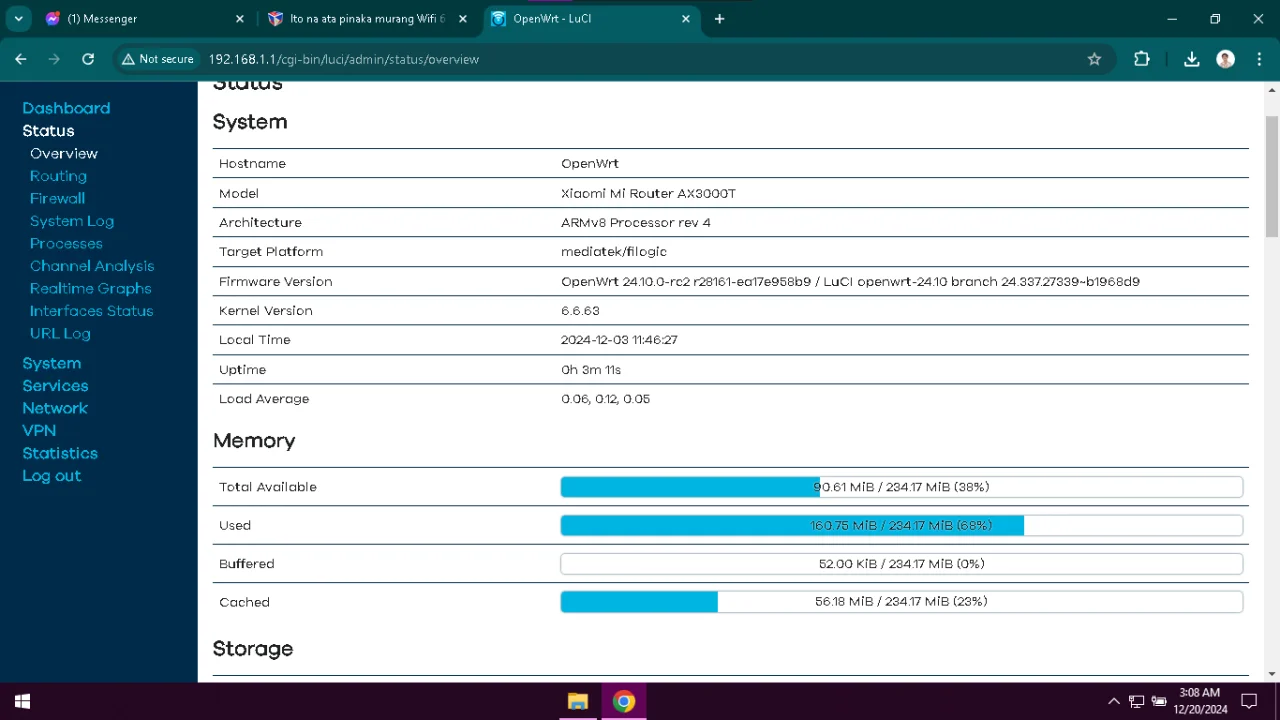This screenshot has width=1280, height=720.
Task: Open Interfaces Status page
Action: pyautogui.click(x=92, y=311)
